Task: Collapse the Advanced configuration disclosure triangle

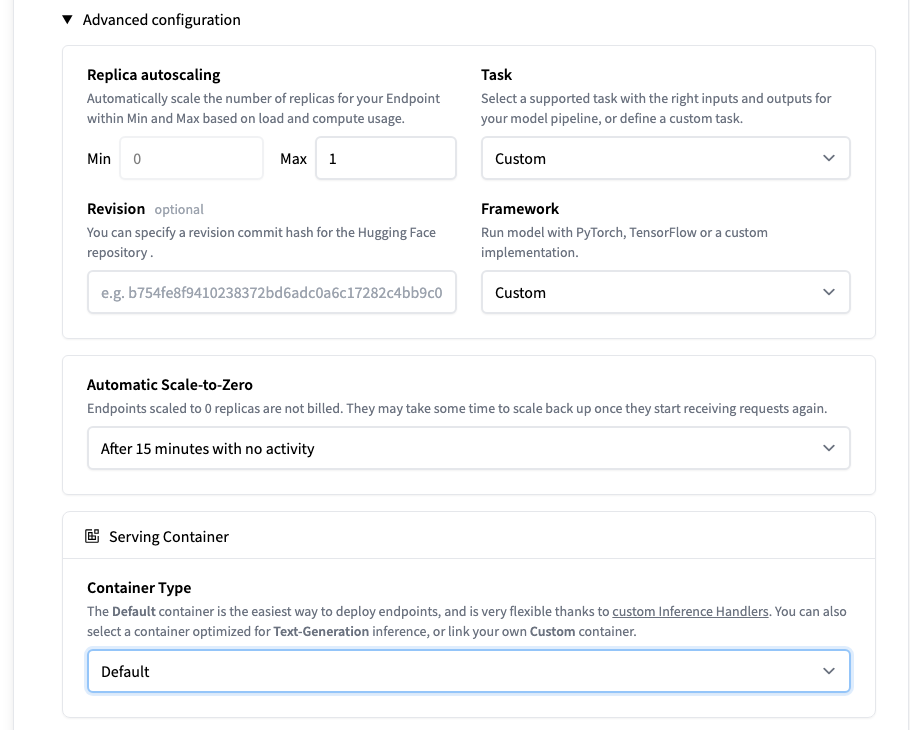Action: click(x=67, y=19)
